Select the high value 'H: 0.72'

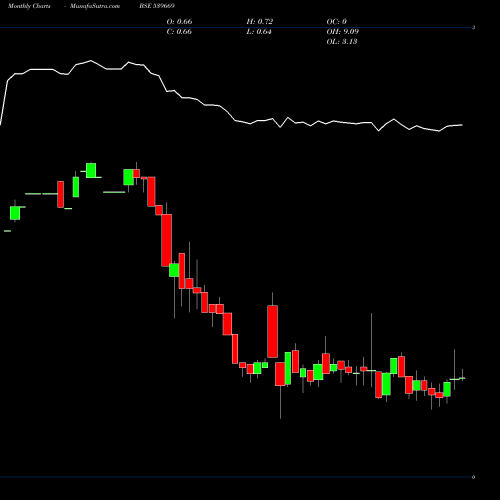[260, 22]
